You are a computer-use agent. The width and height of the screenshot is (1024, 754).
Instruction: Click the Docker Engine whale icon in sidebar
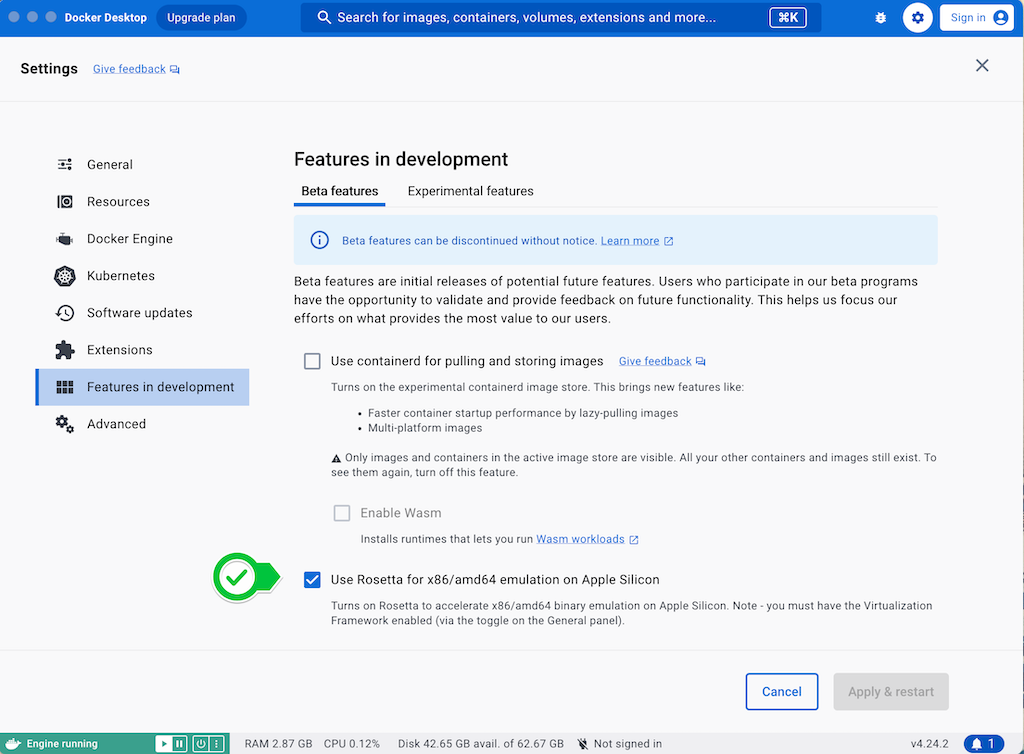65,239
